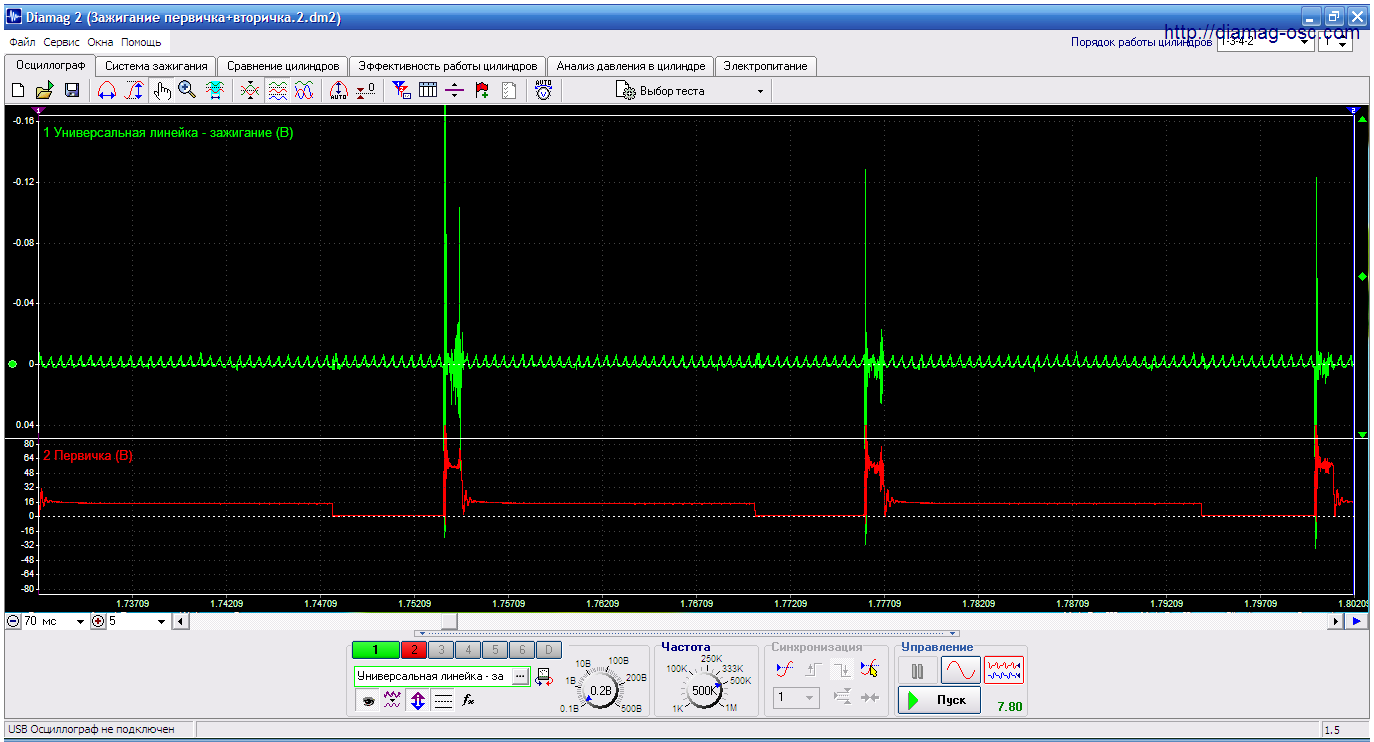This screenshot has height=742, width=1374.
Task: Click the cyan vertical fit tool icon
Action: click(x=215, y=91)
